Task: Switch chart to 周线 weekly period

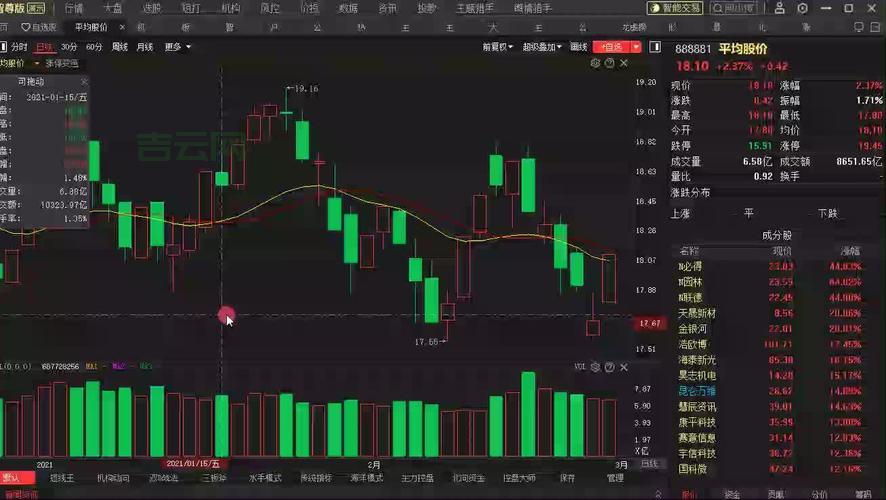Action: [x=120, y=47]
